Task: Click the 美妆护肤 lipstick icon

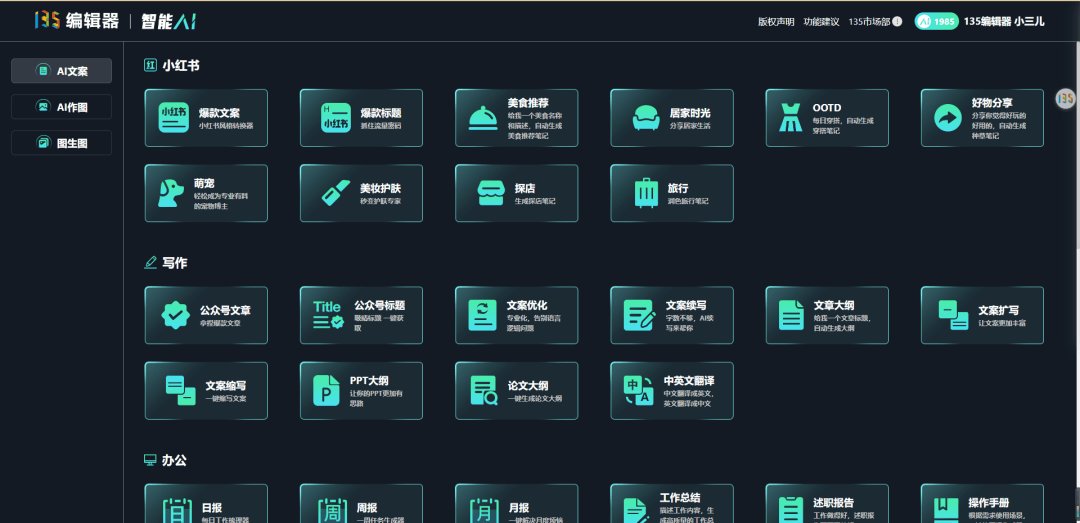Action: (x=336, y=193)
